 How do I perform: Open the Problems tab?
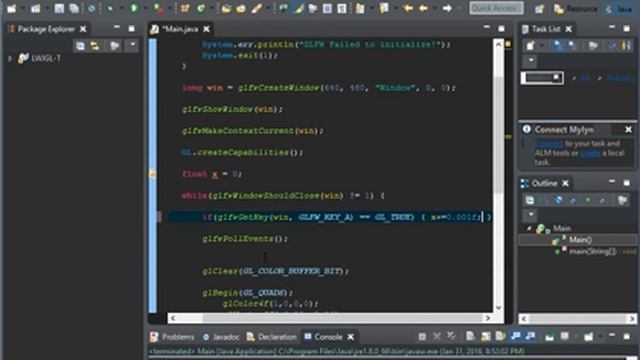173,337
